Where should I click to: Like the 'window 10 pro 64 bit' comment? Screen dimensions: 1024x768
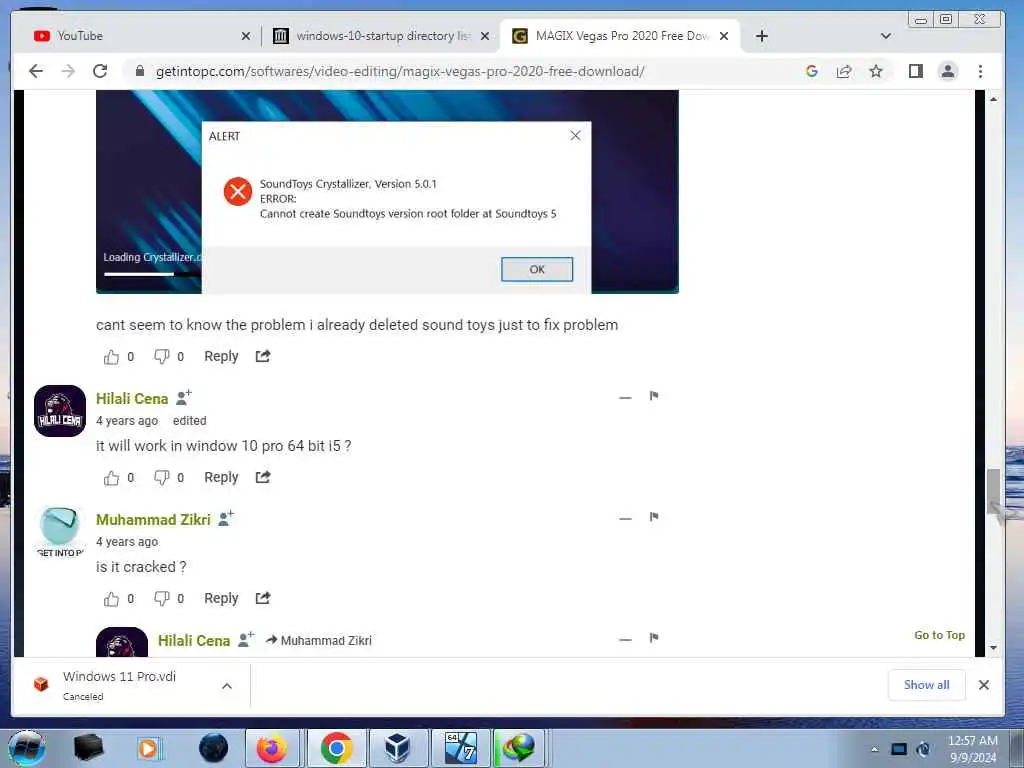click(112, 478)
